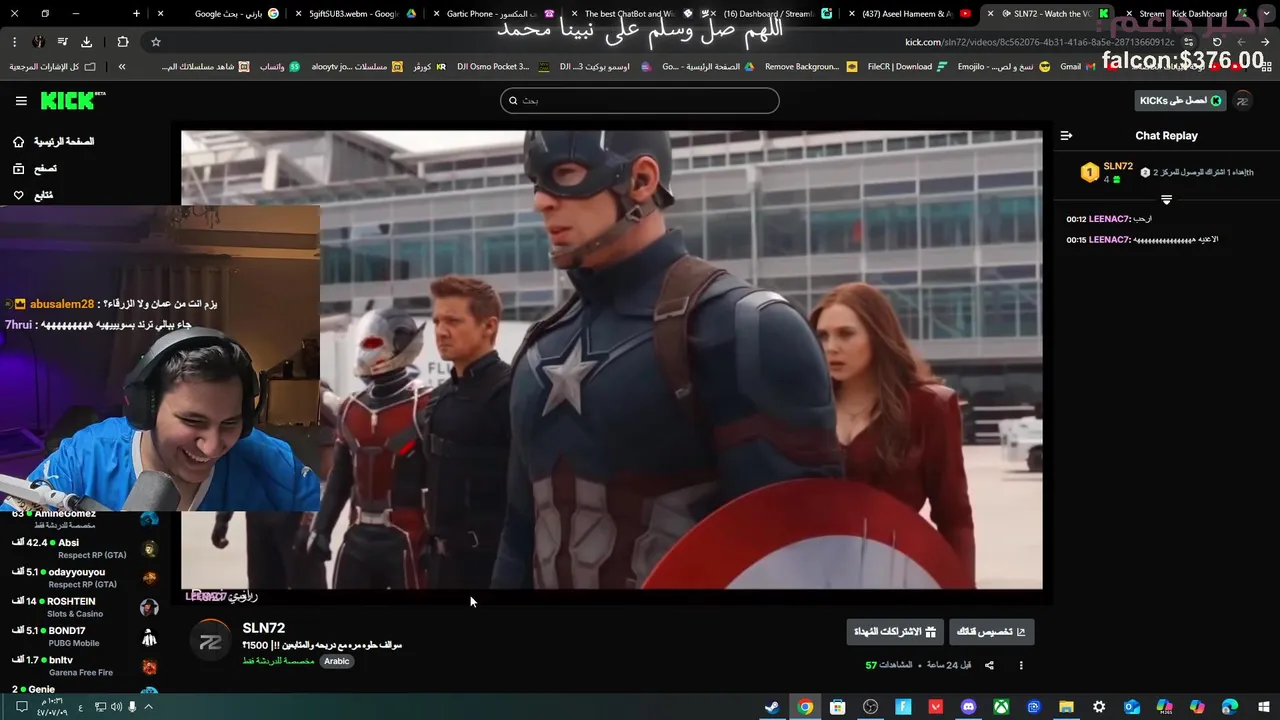Collapse the Chat Replay panel

[x=1066, y=136]
